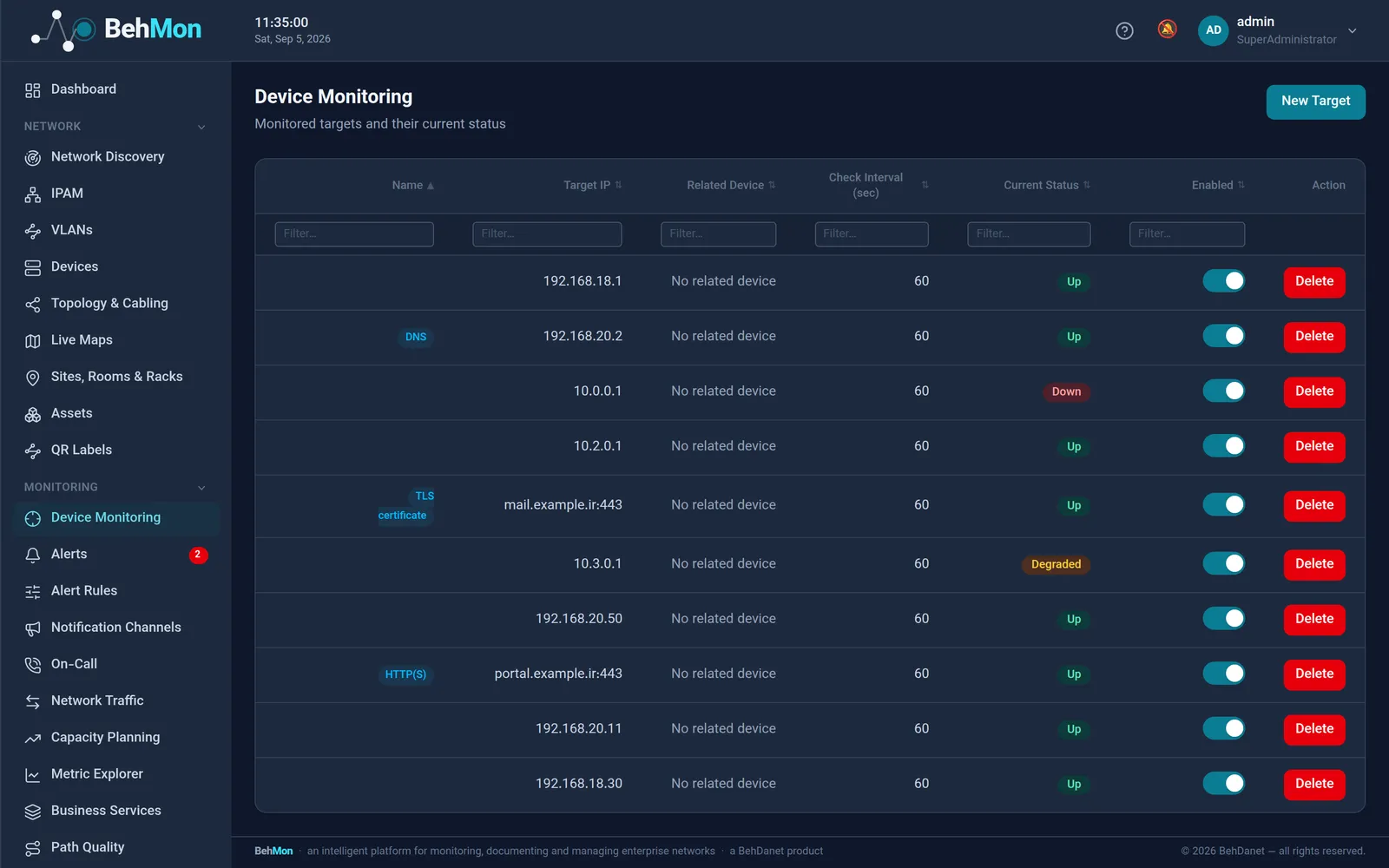Toggle enabled switch for 192.168.20.50
This screenshot has width=1389, height=868.
click(1224, 618)
